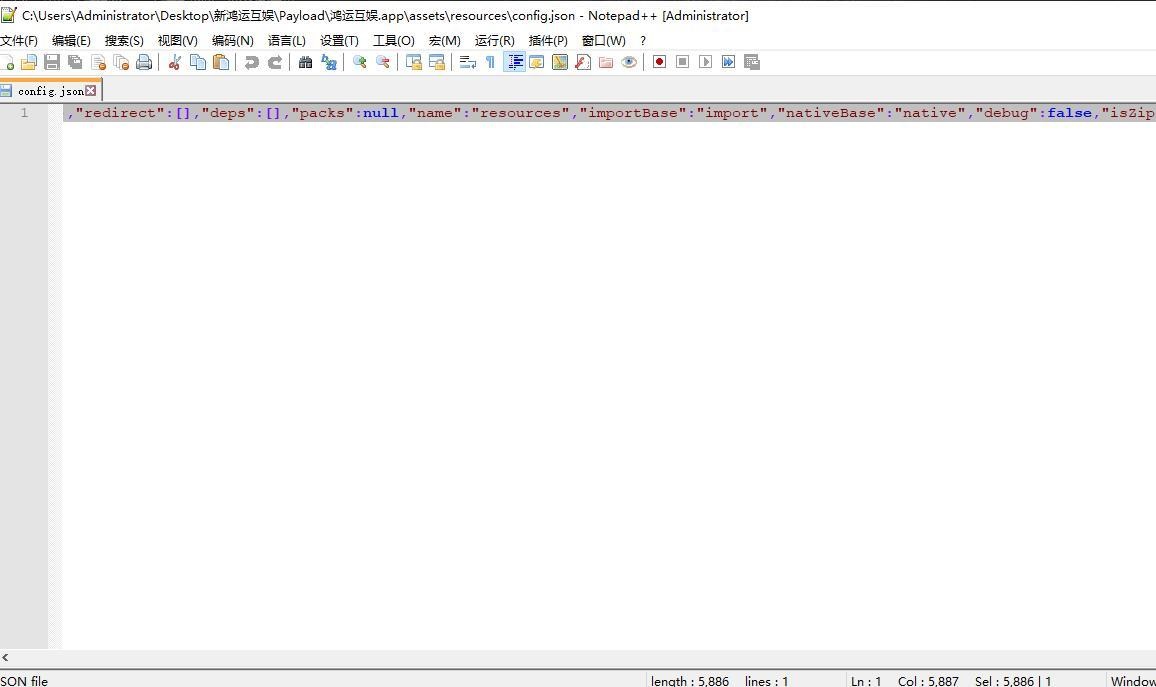1156x687 pixels.
Task: Expand the 插件(P) plugins menu
Action: tap(547, 40)
